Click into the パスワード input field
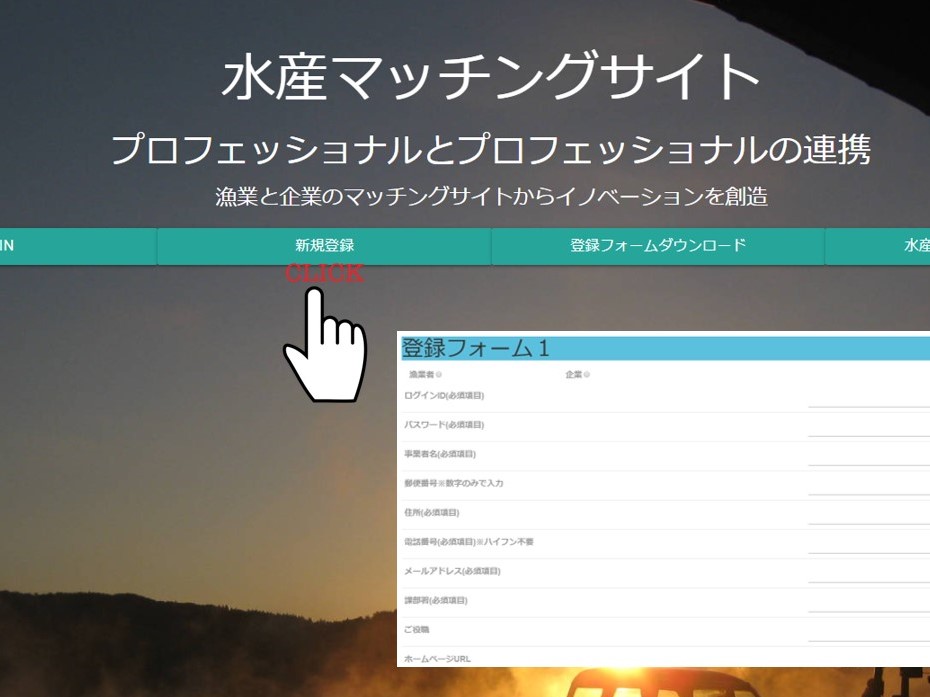 click(868, 426)
